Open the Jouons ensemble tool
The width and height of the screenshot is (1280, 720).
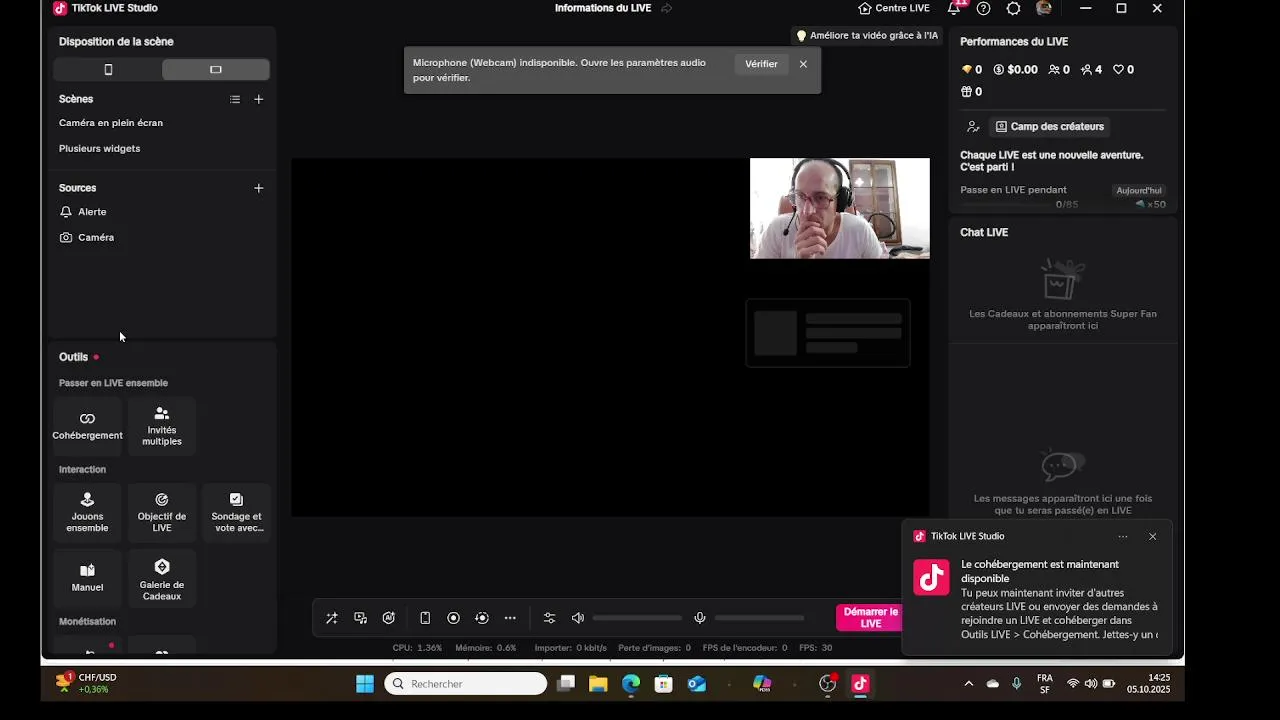(87, 513)
